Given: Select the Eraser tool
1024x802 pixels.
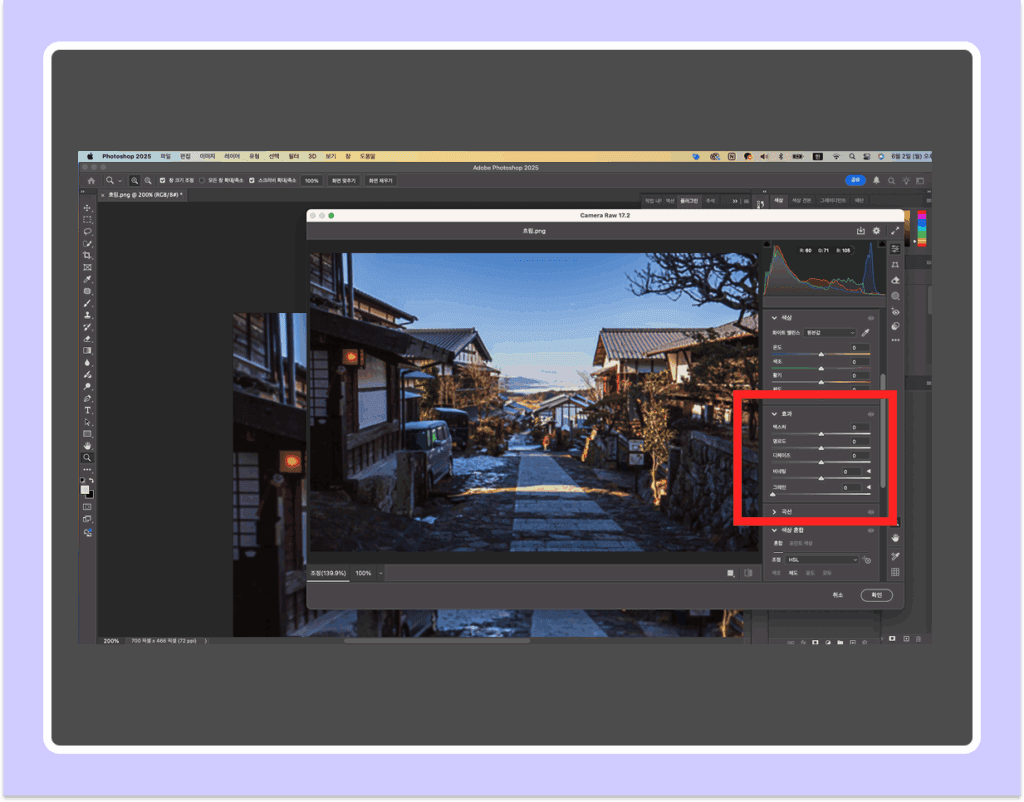Looking at the screenshot, I should pyautogui.click(x=87, y=339).
